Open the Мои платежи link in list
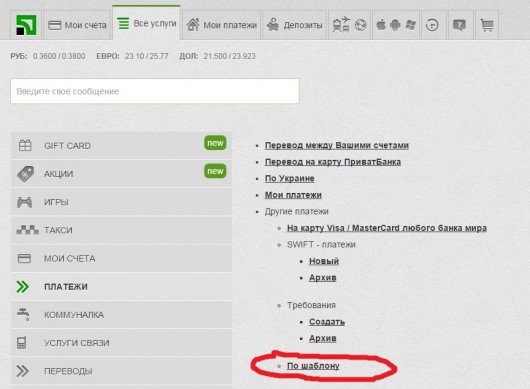Screen dimensions: 530x389 [293, 195]
